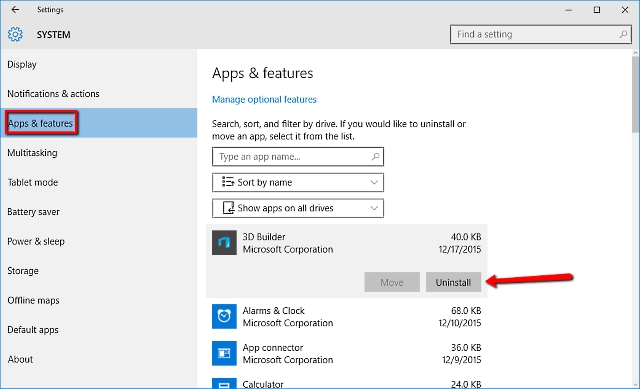640x389 pixels.
Task: Select Storage in the sidebar
Action: 23,271
